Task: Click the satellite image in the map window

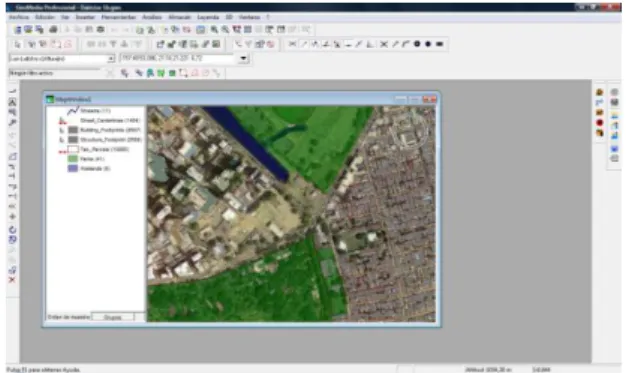Action: tap(291, 214)
